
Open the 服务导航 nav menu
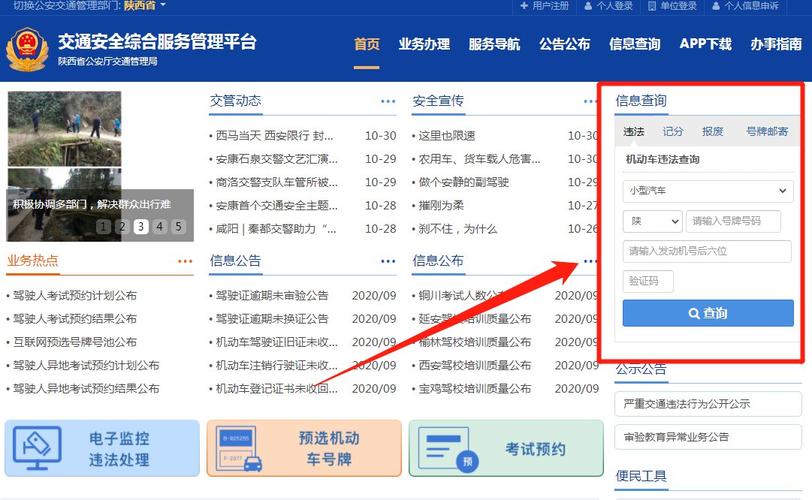coord(494,45)
